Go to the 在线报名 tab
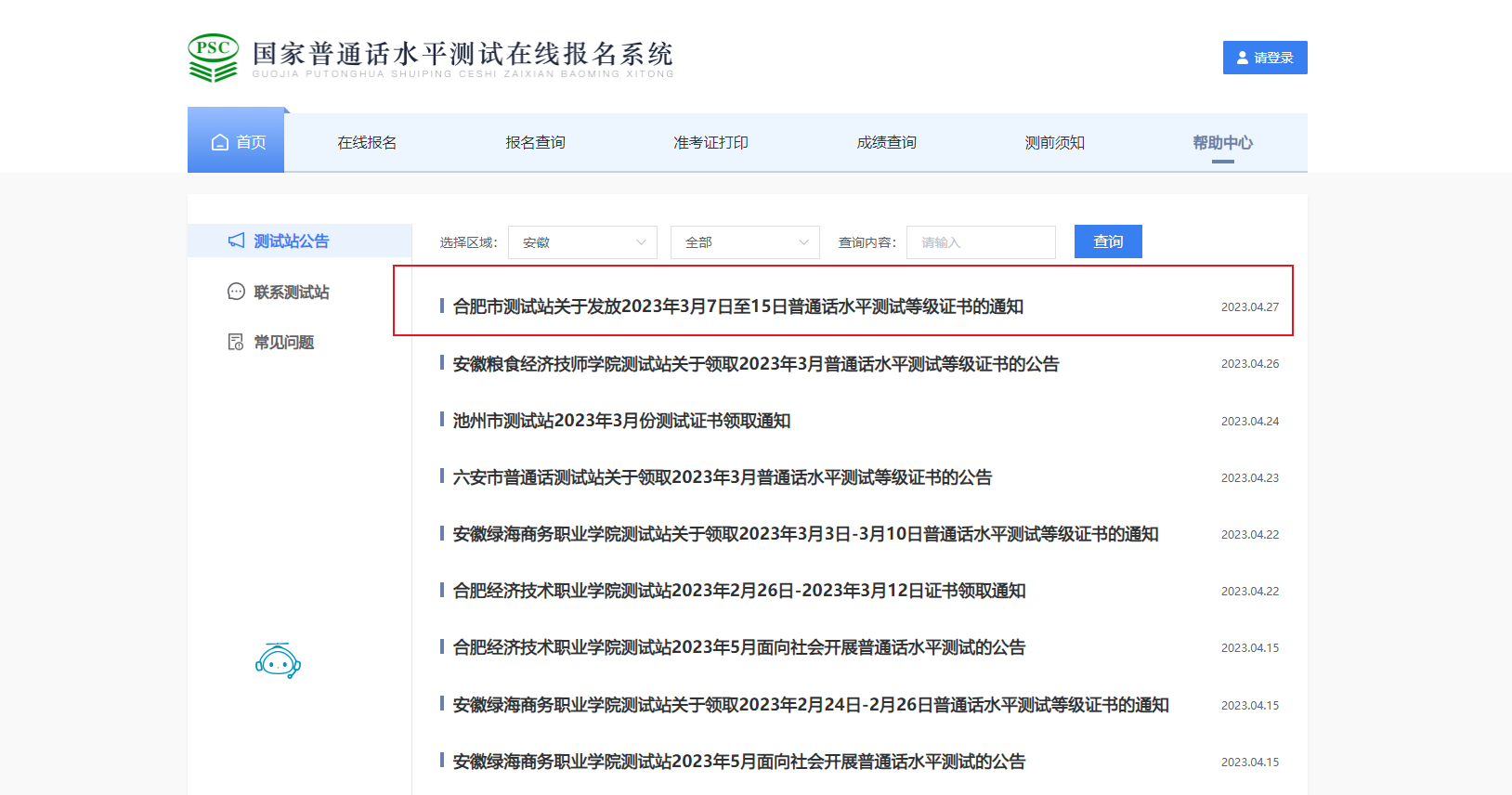Screen dimensions: 1512x795 pyautogui.click(x=367, y=142)
